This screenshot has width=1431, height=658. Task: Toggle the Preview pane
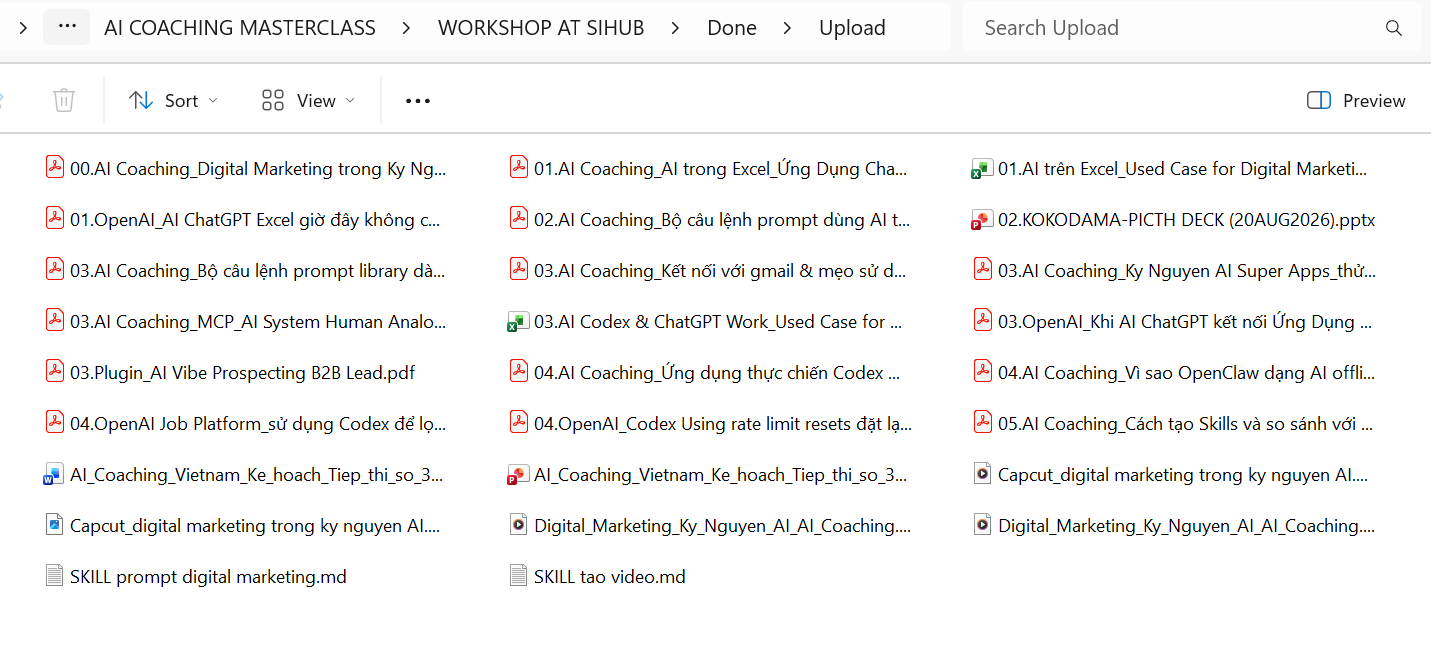pyautogui.click(x=1356, y=100)
